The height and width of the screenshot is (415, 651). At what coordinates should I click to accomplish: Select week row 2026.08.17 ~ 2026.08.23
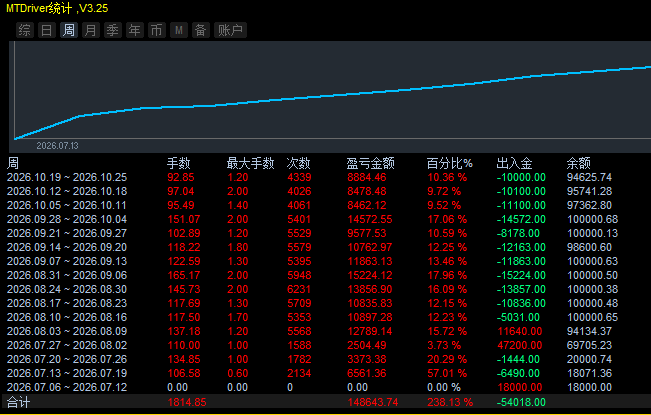(326, 303)
